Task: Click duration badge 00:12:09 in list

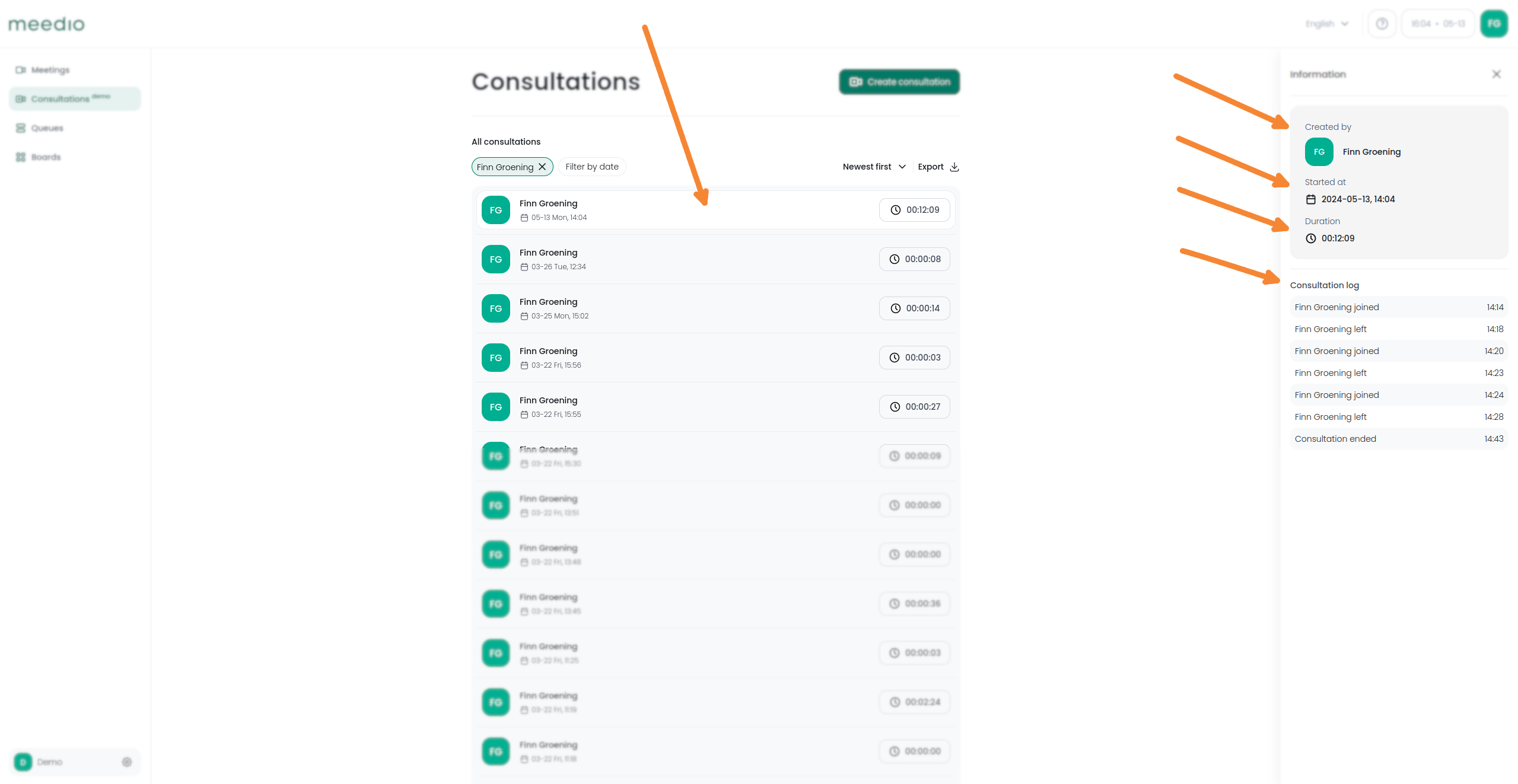Action: coord(914,210)
